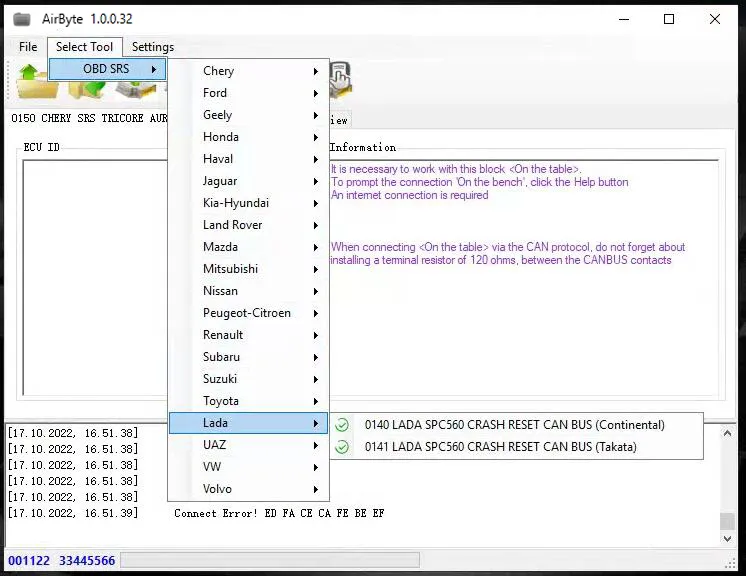Click the AirByte app icon in title bar

21,19
